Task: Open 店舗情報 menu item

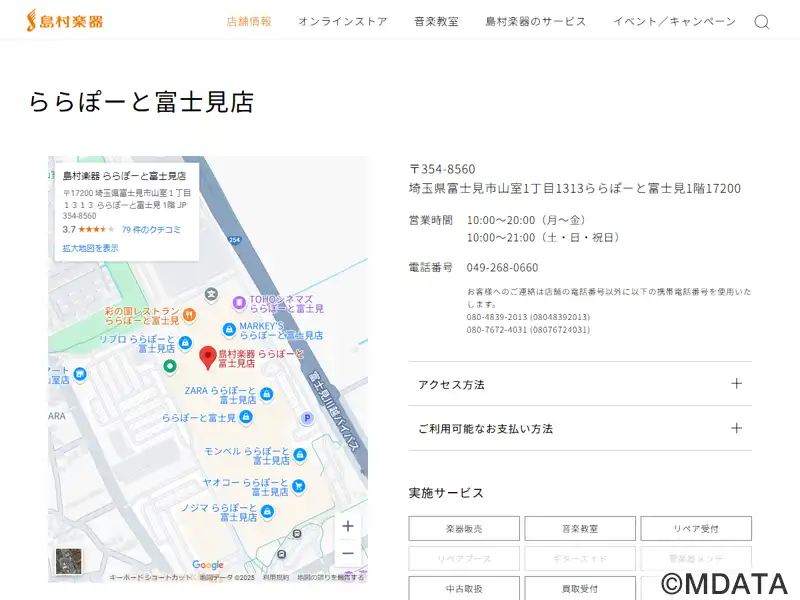Action: 249,22
